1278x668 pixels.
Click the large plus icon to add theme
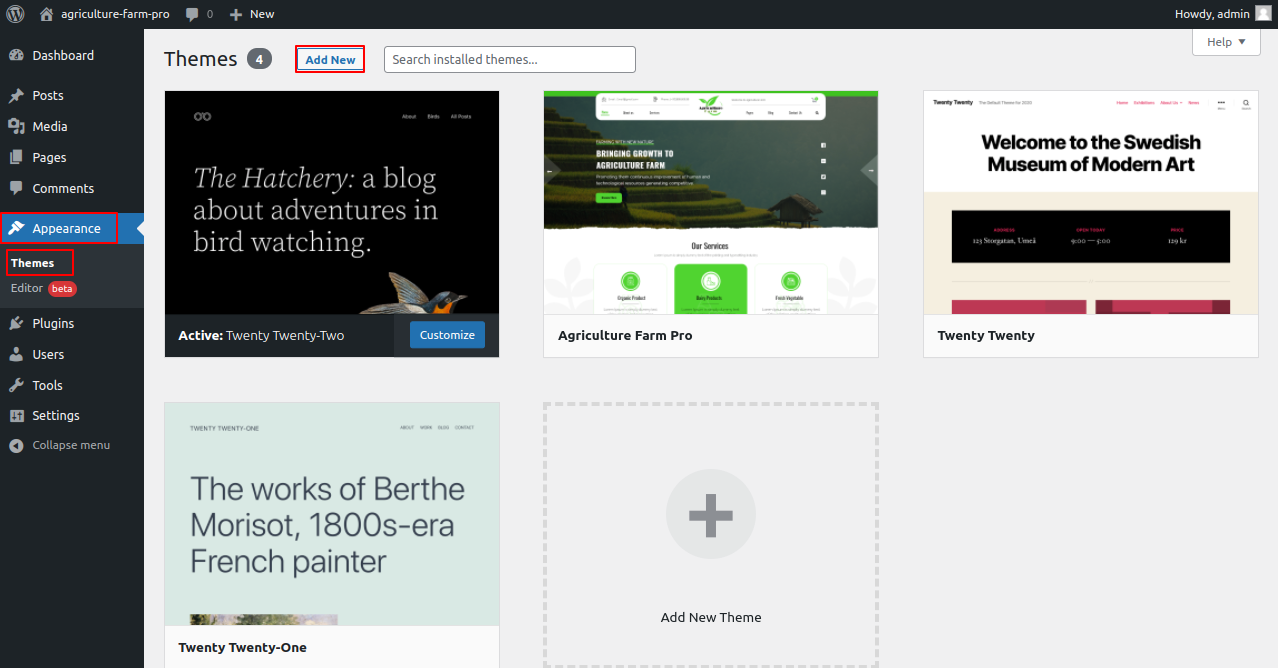[x=711, y=514]
